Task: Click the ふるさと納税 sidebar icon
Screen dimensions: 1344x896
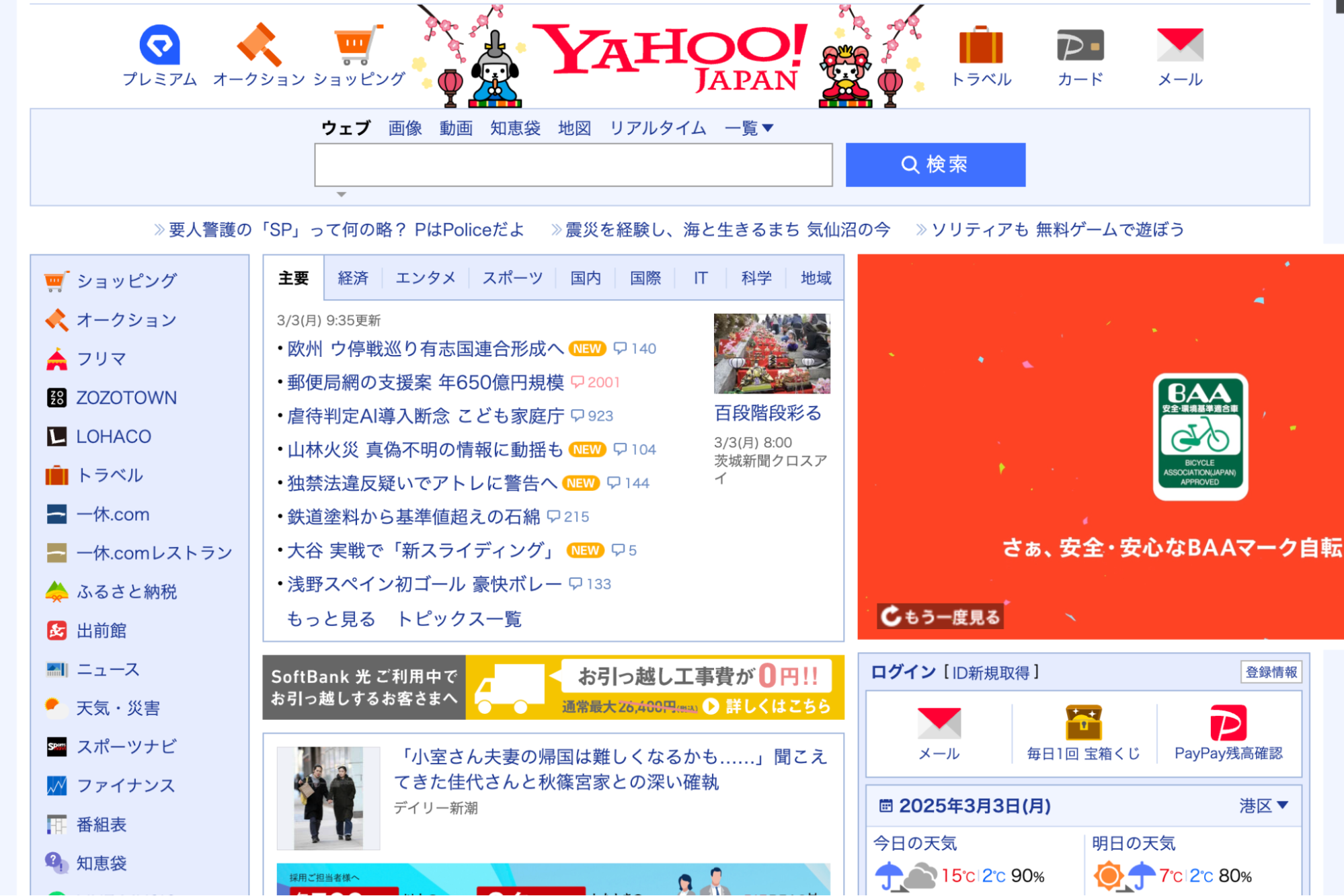Action: [56, 592]
